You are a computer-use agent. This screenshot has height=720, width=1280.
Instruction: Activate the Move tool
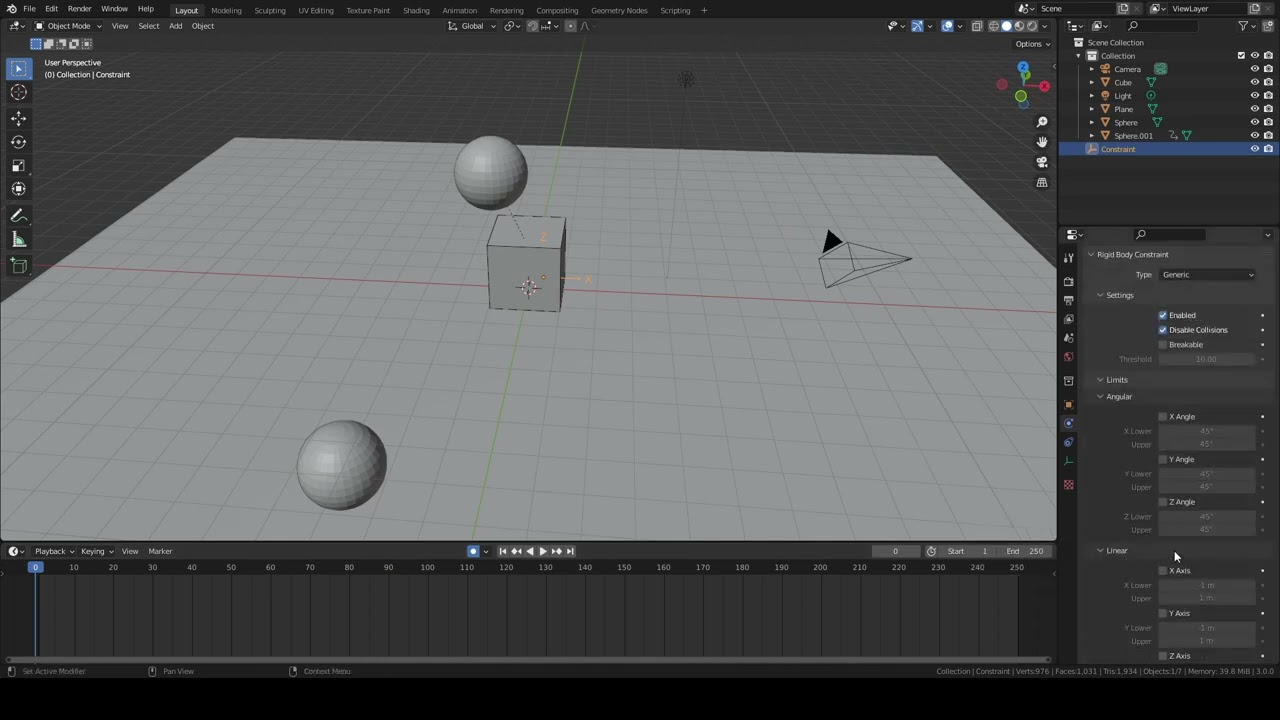tap(18, 118)
